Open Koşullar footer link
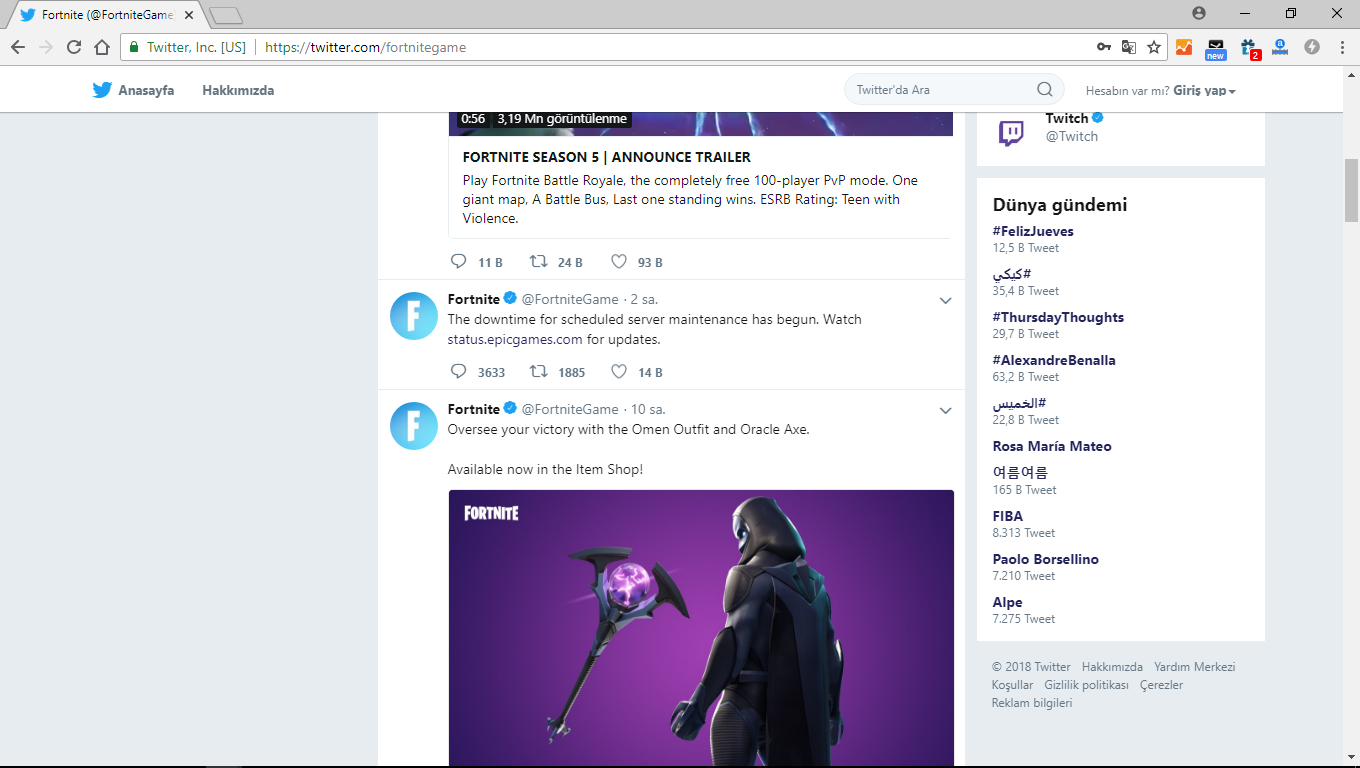Viewport: 1360px width, 768px height. point(1012,685)
